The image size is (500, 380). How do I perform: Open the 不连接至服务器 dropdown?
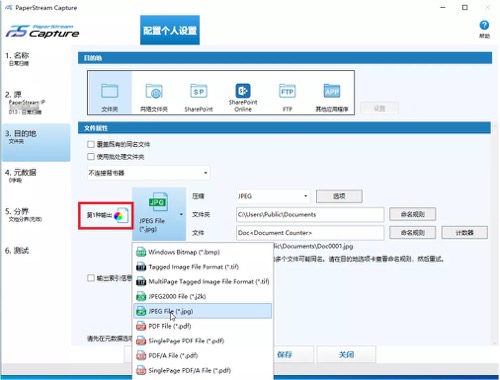click(149, 173)
